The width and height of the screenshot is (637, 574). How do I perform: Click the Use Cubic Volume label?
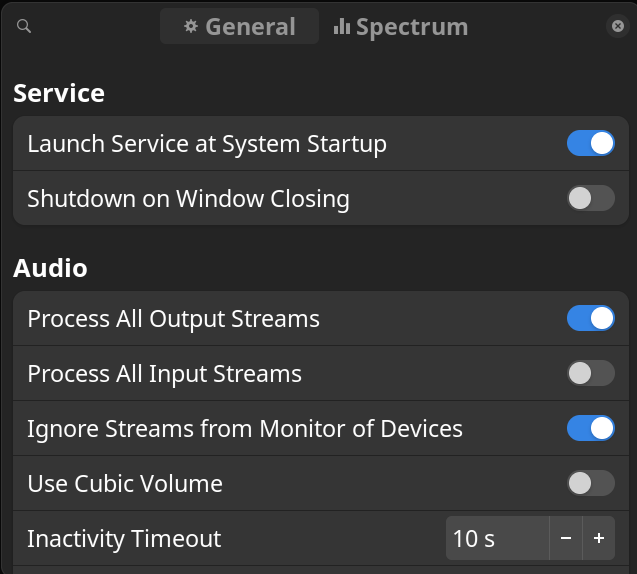click(x=125, y=484)
